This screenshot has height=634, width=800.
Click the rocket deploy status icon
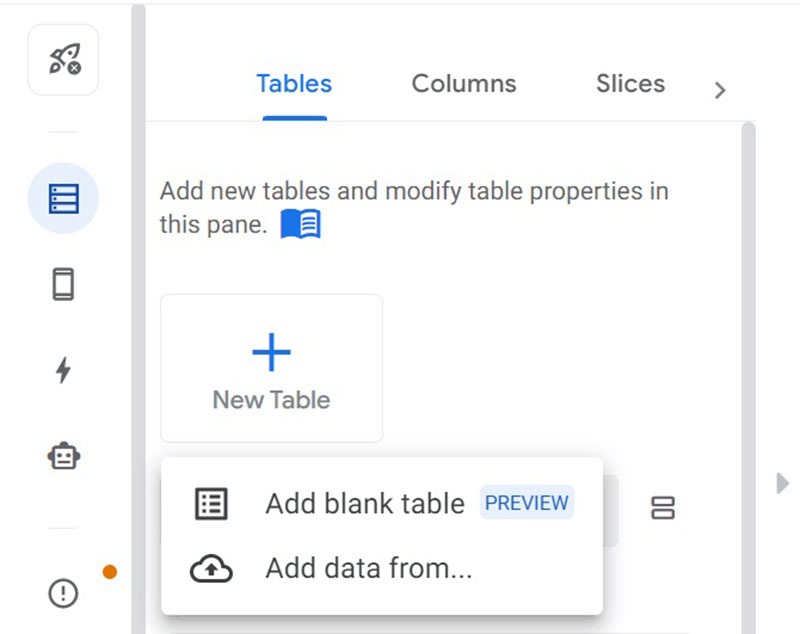pos(63,60)
